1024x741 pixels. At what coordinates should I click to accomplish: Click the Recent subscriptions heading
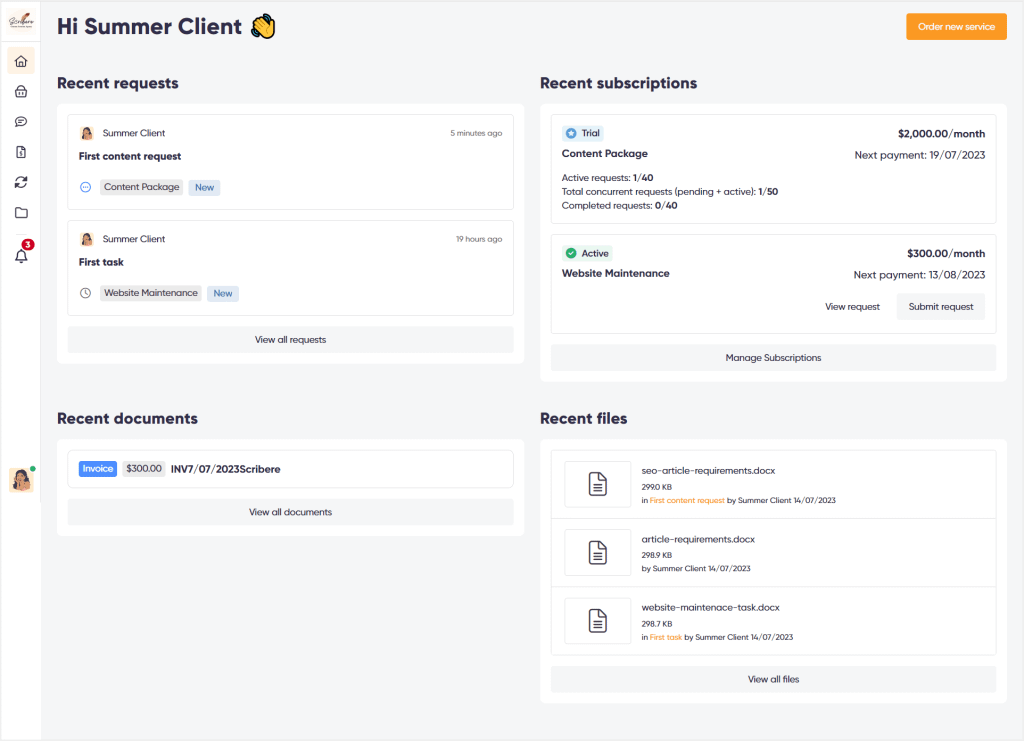pos(618,84)
